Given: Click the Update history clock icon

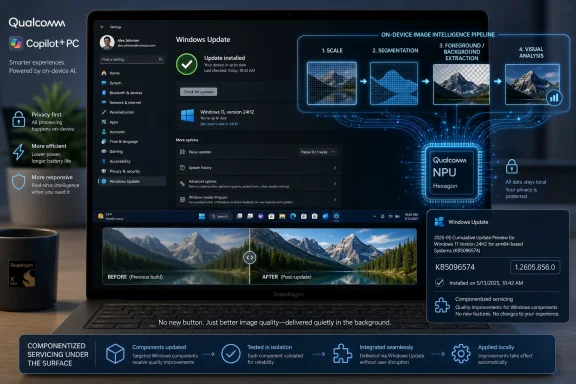Looking at the screenshot, I should click(182, 168).
